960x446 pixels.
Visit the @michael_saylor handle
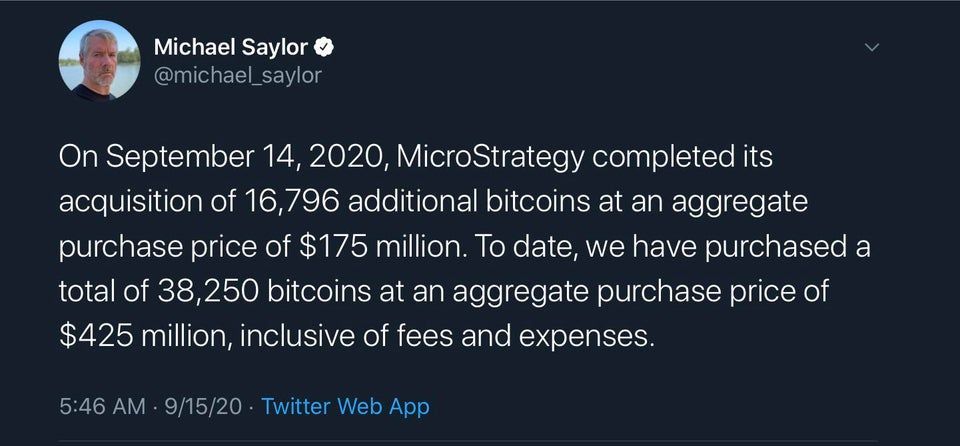[238, 75]
